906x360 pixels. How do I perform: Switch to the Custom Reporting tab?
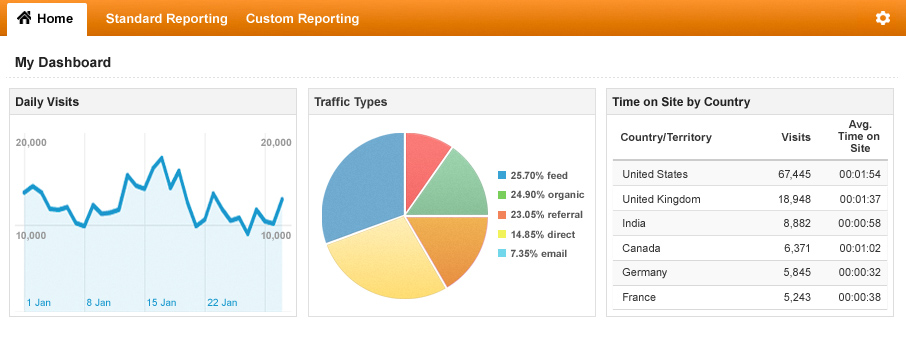[x=302, y=18]
